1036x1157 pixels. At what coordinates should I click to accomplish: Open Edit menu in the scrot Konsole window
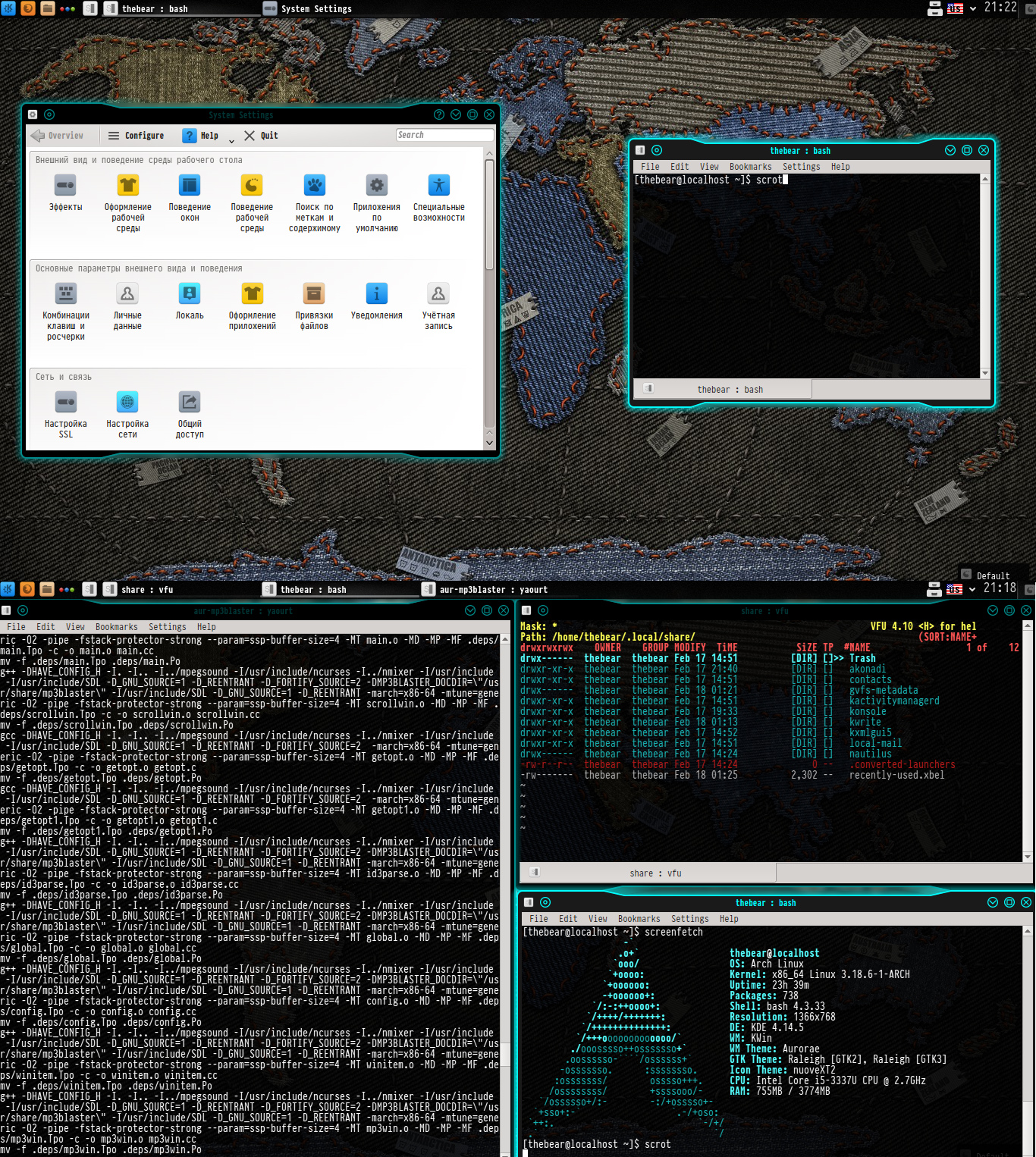pyautogui.click(x=680, y=167)
